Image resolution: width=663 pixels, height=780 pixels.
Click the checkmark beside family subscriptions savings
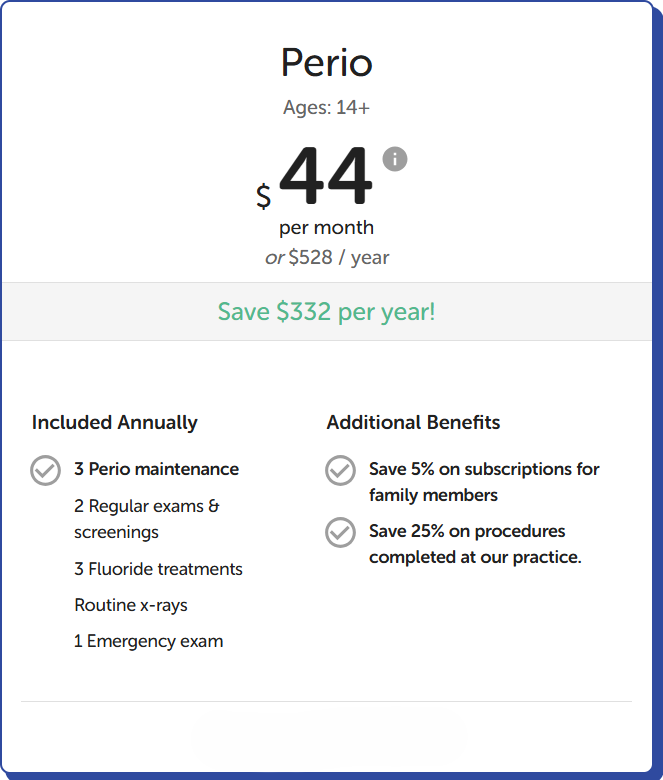[x=340, y=470]
